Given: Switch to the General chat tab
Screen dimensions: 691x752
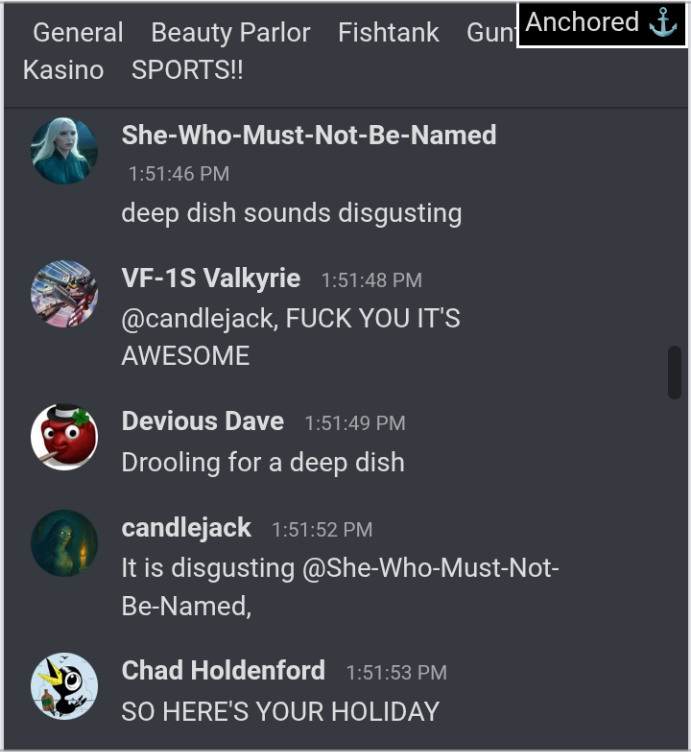Looking at the screenshot, I should (78, 33).
